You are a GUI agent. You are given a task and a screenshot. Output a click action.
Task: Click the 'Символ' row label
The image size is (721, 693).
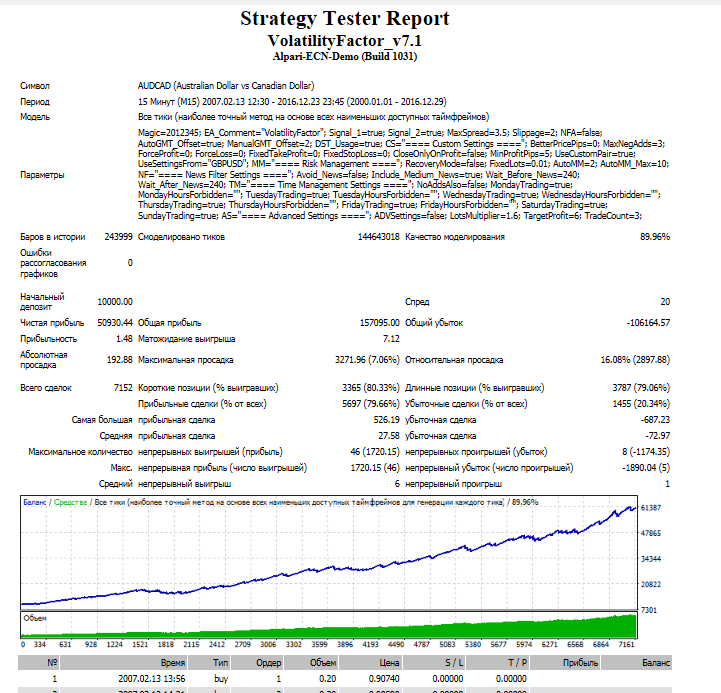click(x=35, y=86)
